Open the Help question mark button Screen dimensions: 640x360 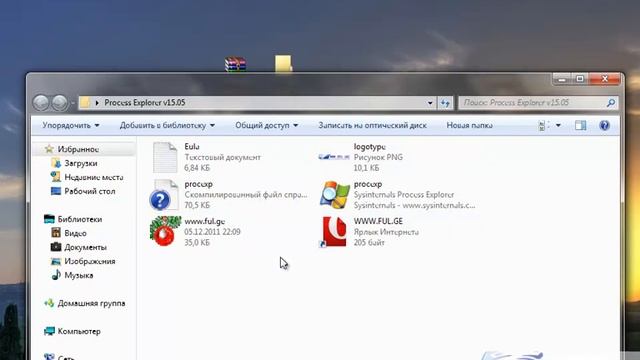click(x=604, y=125)
